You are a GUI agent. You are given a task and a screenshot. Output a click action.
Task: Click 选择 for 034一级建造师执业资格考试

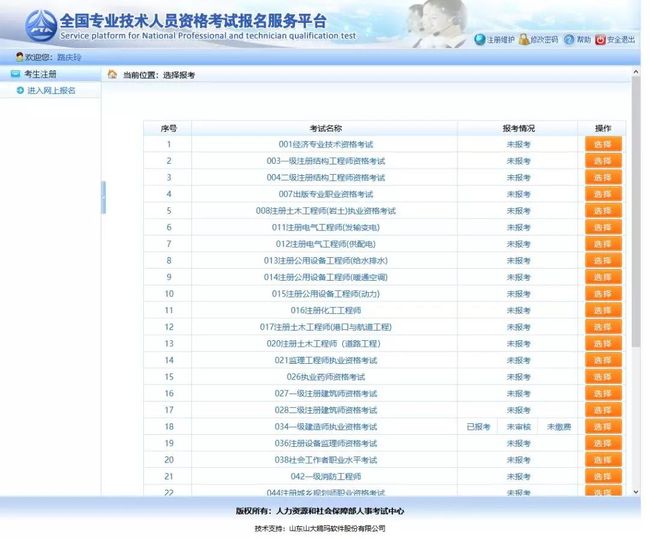click(x=603, y=426)
